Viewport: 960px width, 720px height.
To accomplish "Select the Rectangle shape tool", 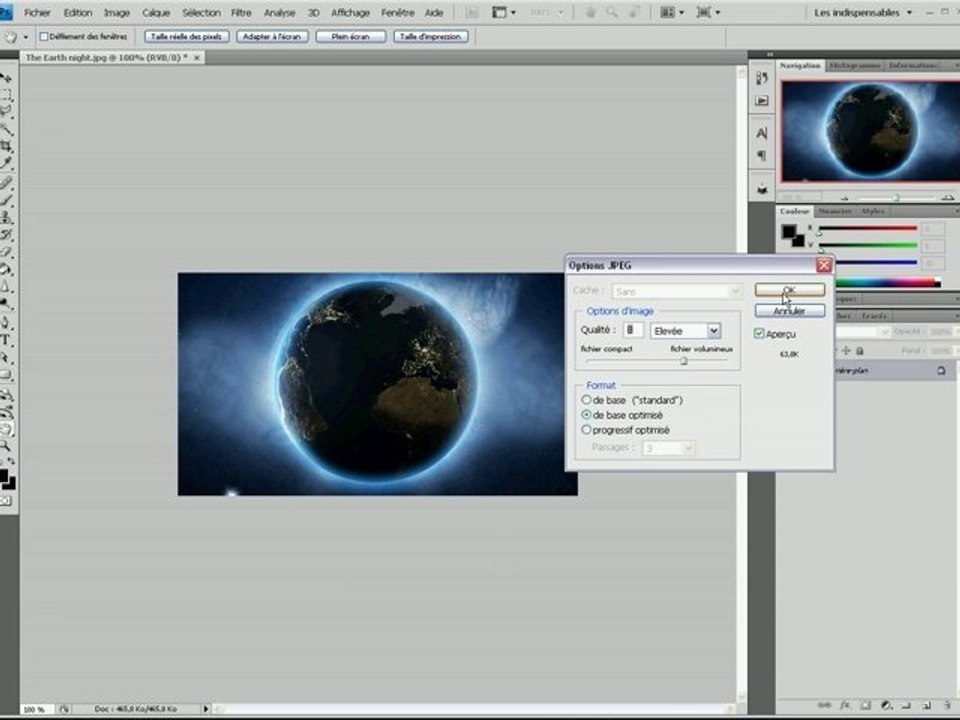I will tap(6, 374).
